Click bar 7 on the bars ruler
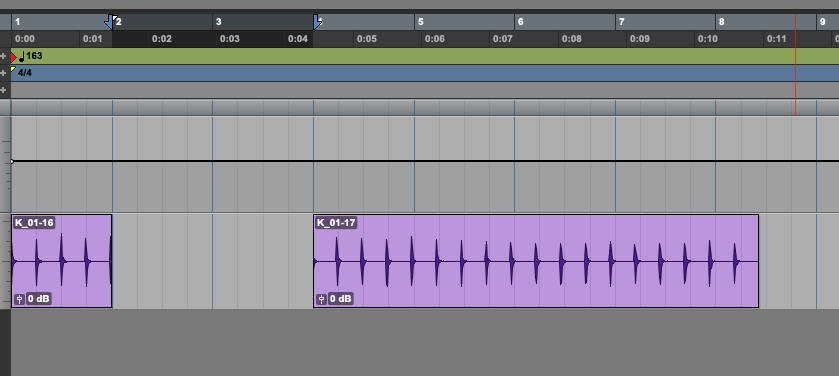Image resolution: width=839 pixels, height=376 pixels. (621, 22)
